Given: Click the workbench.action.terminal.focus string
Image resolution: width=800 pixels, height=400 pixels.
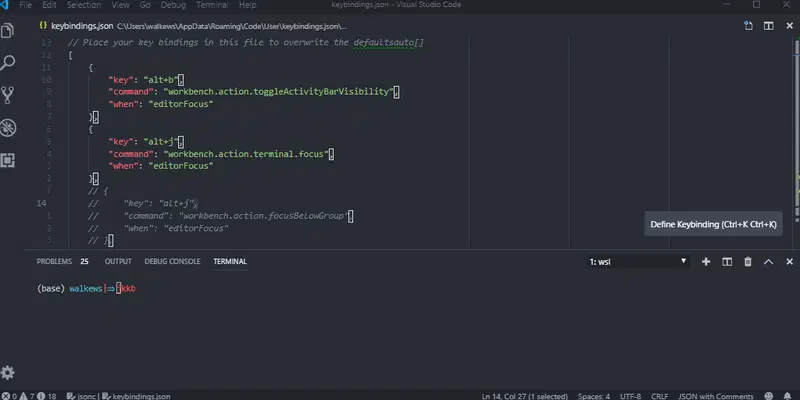Looking at the screenshot, I should pos(246,154).
